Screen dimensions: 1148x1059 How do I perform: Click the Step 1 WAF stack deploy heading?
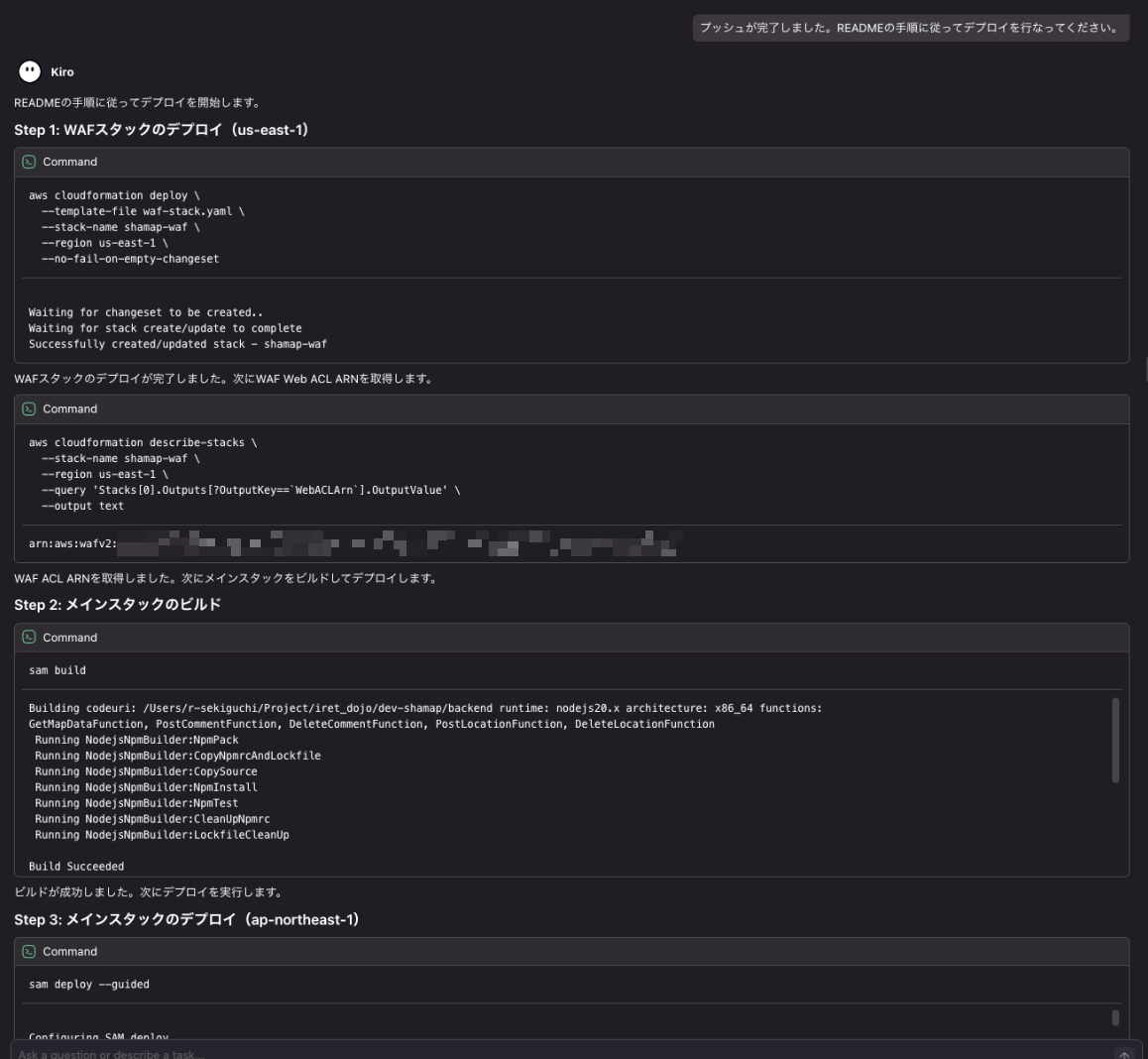click(161, 130)
